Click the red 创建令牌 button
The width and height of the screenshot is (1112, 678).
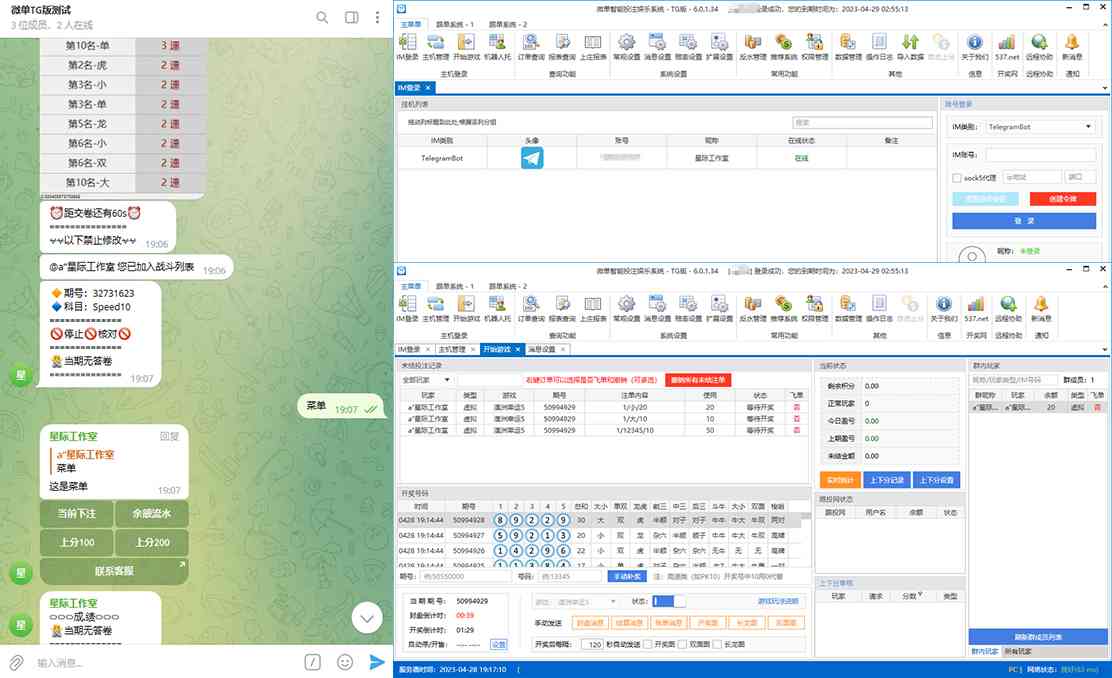(1062, 199)
